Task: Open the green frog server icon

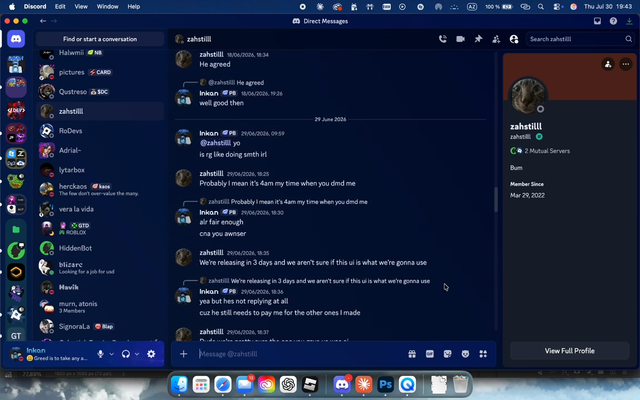Action: (16, 180)
